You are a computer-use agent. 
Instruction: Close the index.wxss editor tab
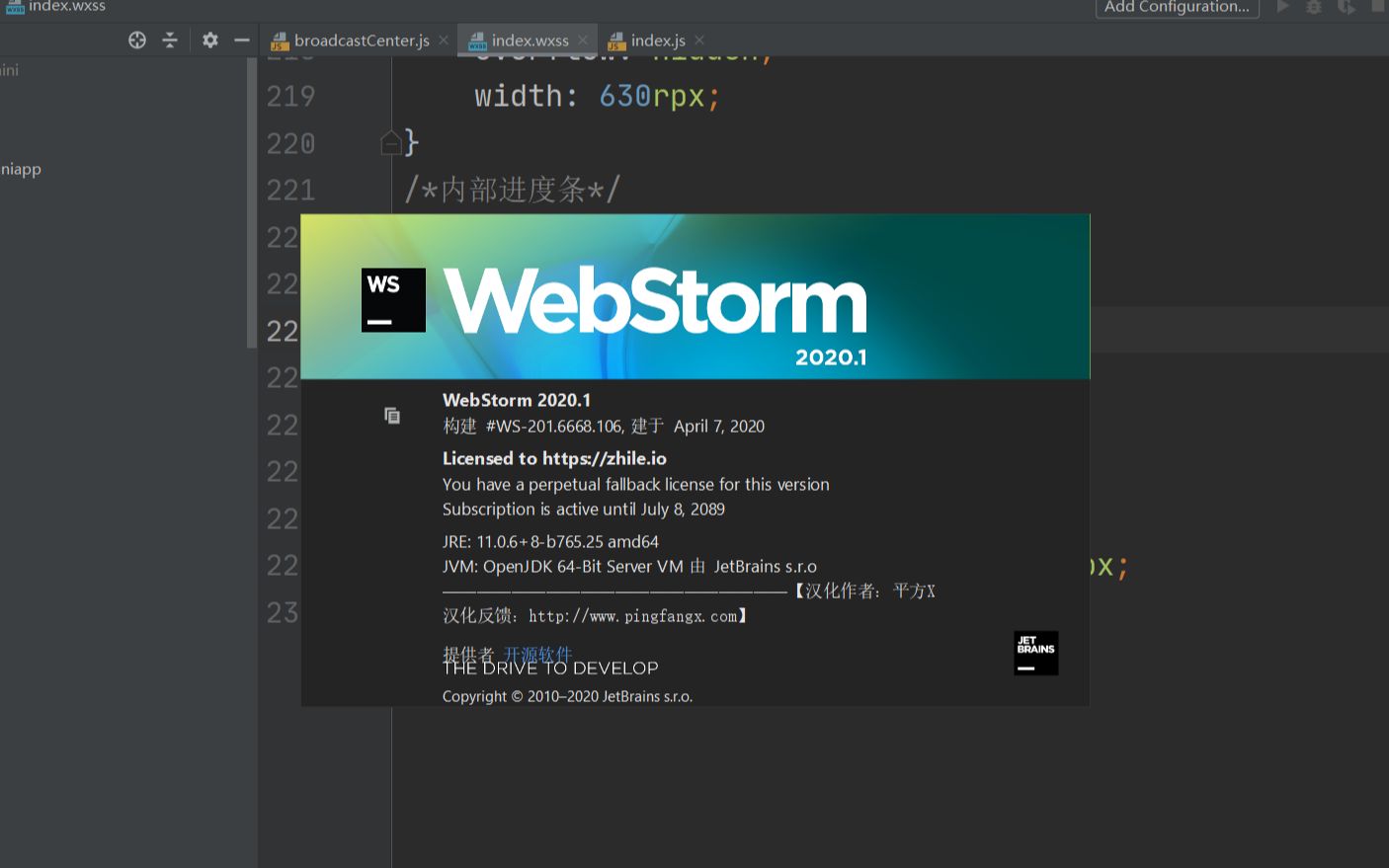pos(583,40)
